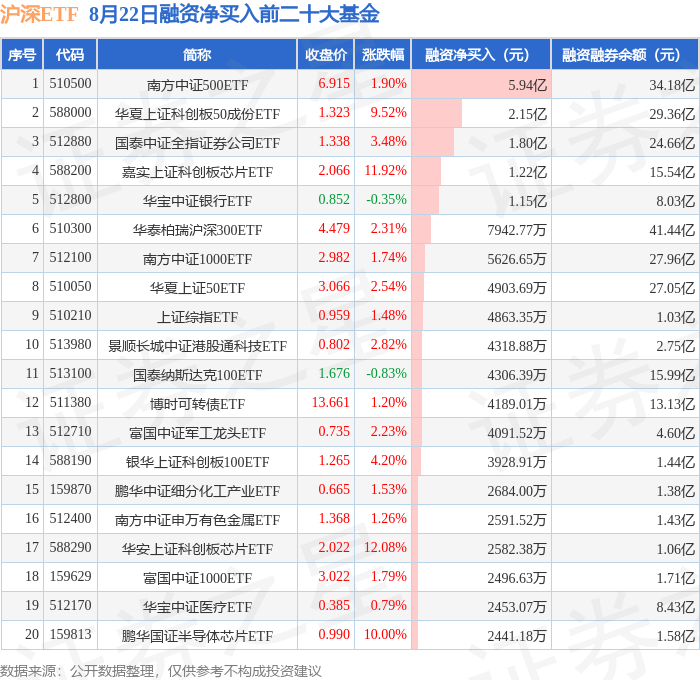Click code 159870

(x=70, y=489)
